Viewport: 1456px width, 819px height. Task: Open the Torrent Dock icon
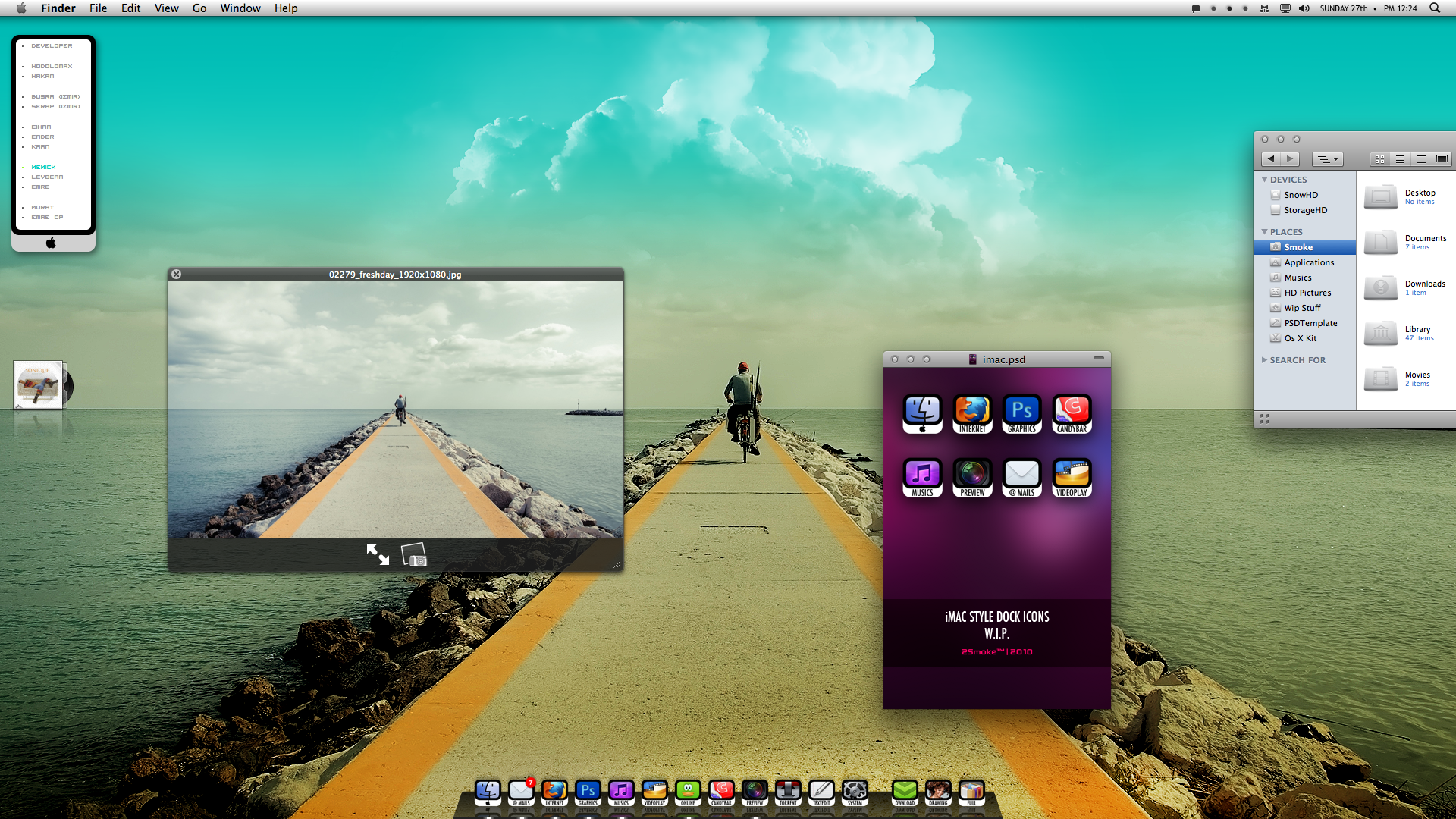pyautogui.click(x=788, y=792)
